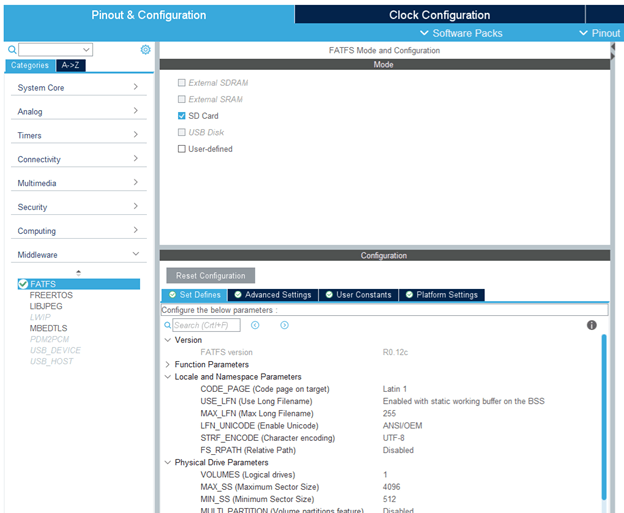Go to the next parameter search result
This screenshot has width=624, height=513.
click(284, 325)
